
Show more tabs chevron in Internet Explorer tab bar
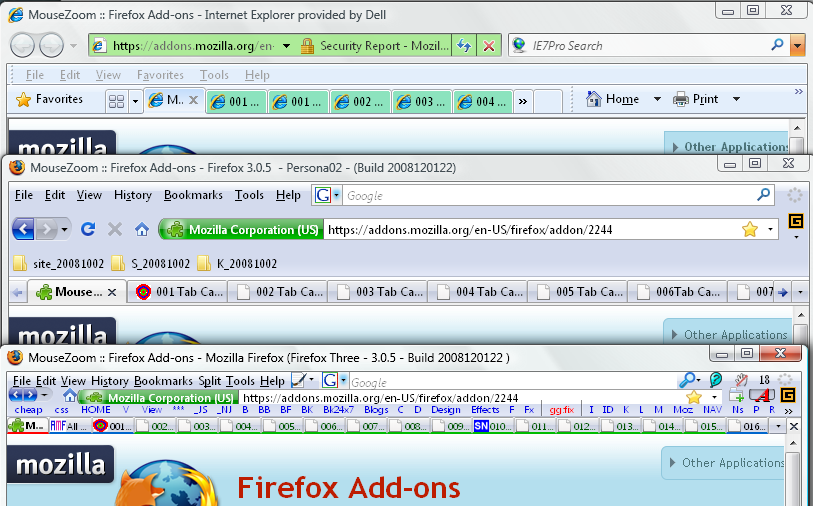(x=523, y=101)
